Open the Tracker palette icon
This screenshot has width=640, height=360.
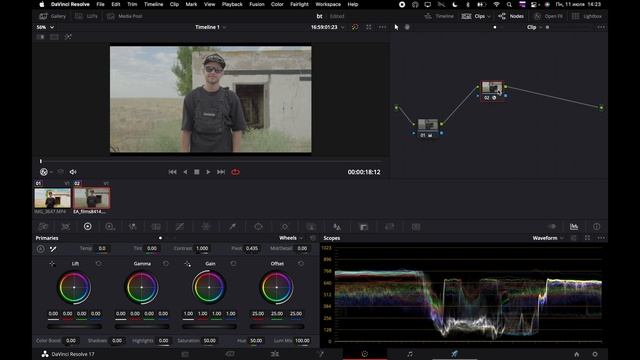284,227
